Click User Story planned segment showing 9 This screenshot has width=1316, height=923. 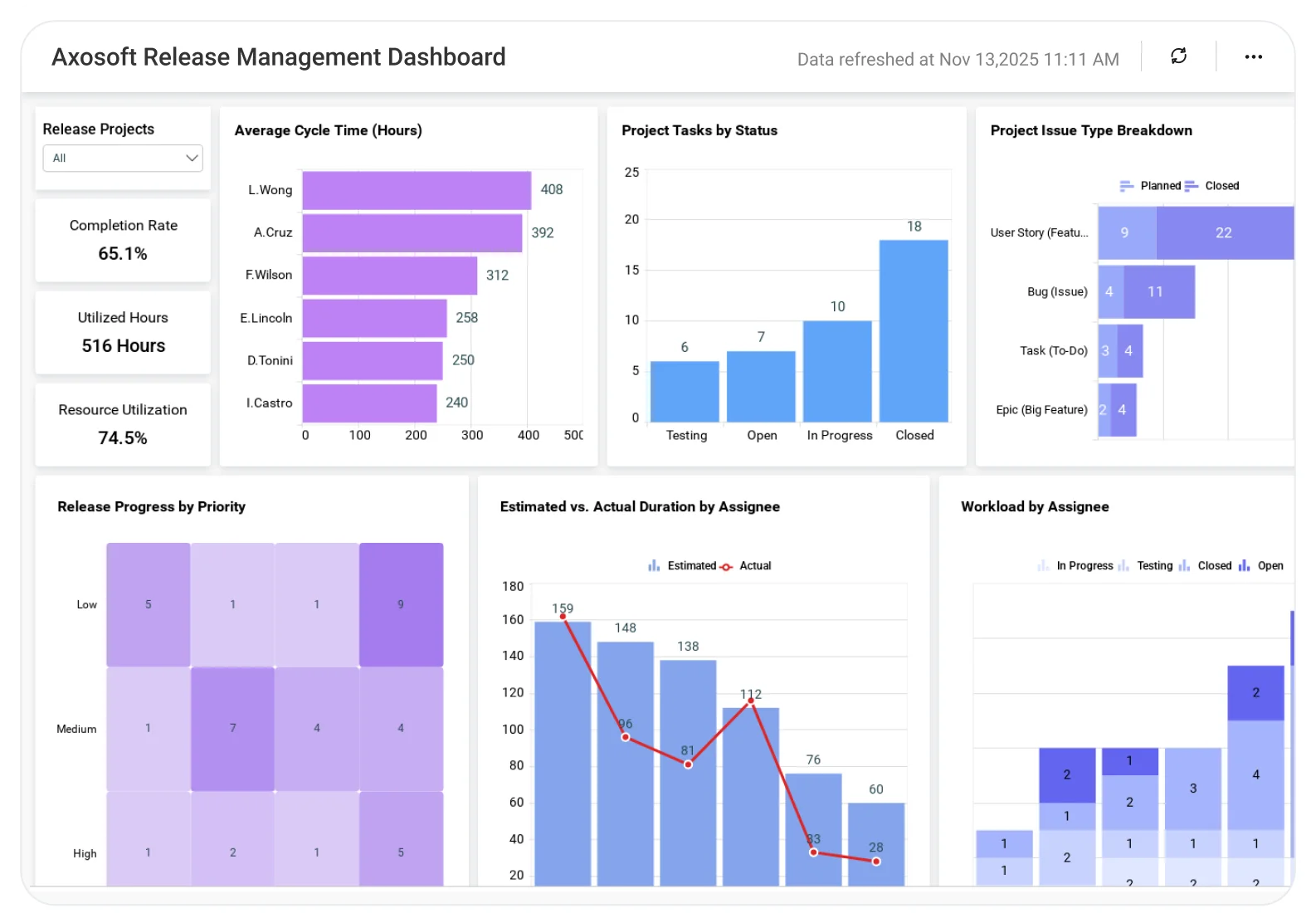1127,232
